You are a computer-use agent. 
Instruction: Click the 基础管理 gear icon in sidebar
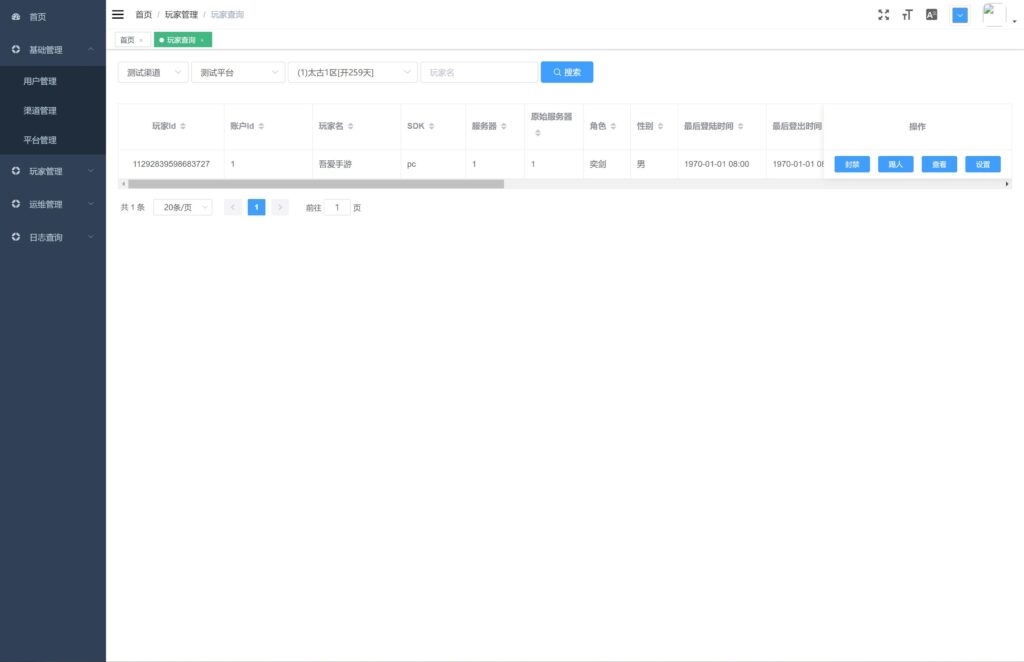(14, 48)
